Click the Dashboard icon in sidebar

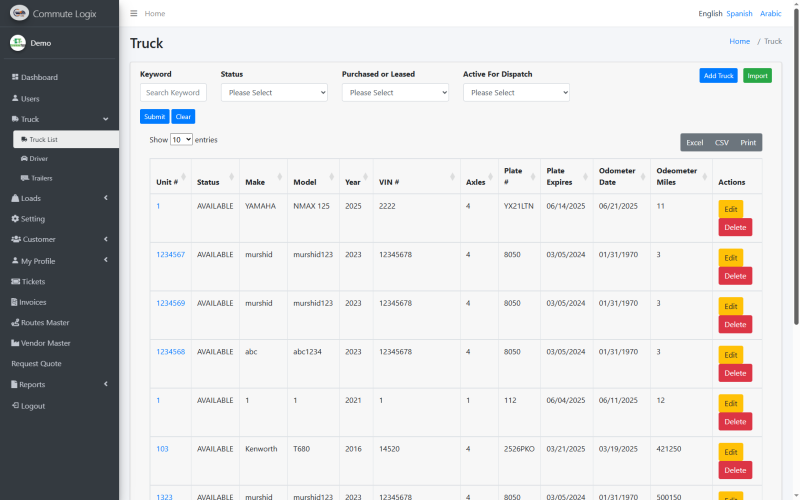pos(15,77)
